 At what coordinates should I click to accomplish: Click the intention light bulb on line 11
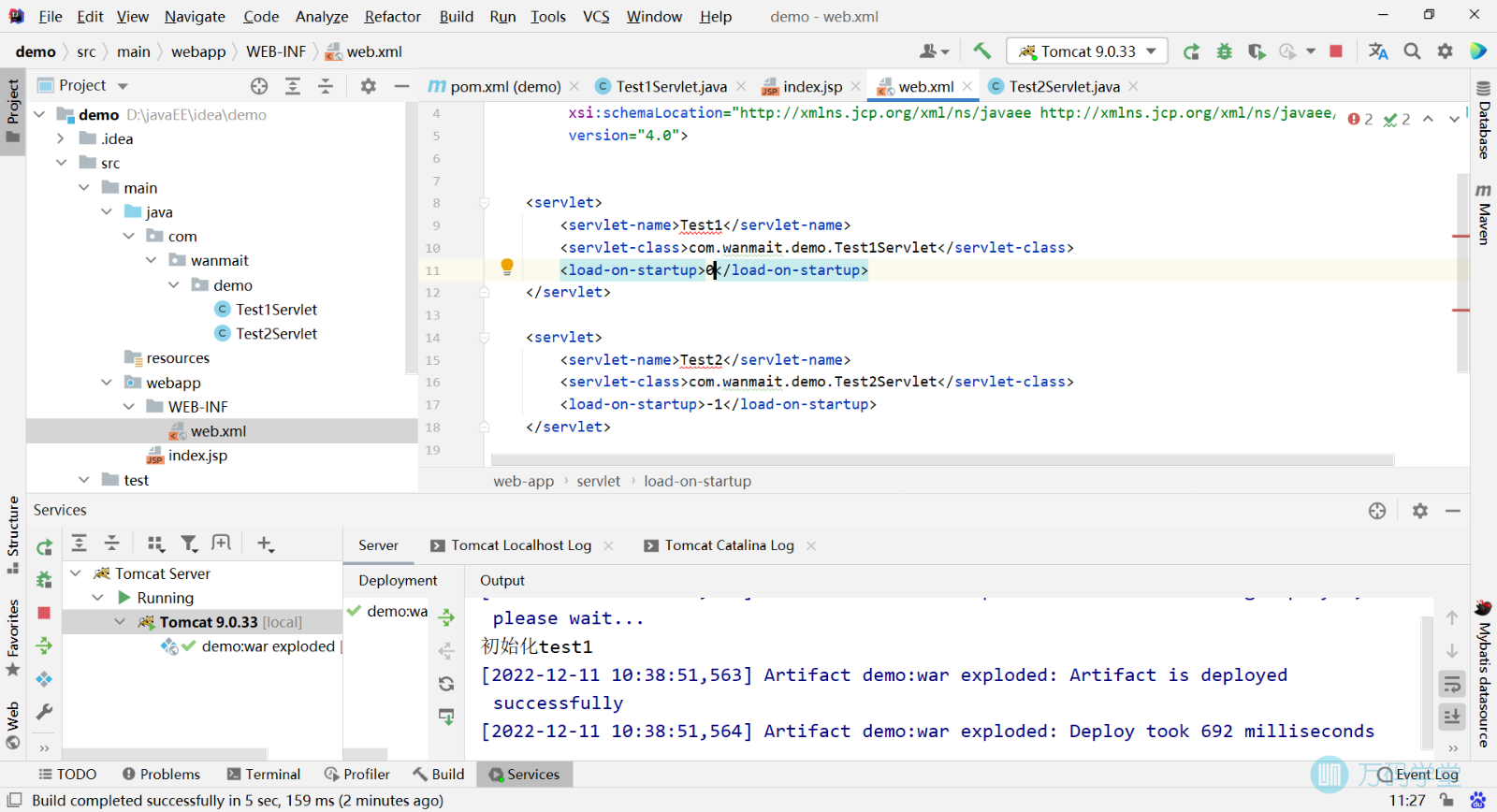tap(507, 267)
